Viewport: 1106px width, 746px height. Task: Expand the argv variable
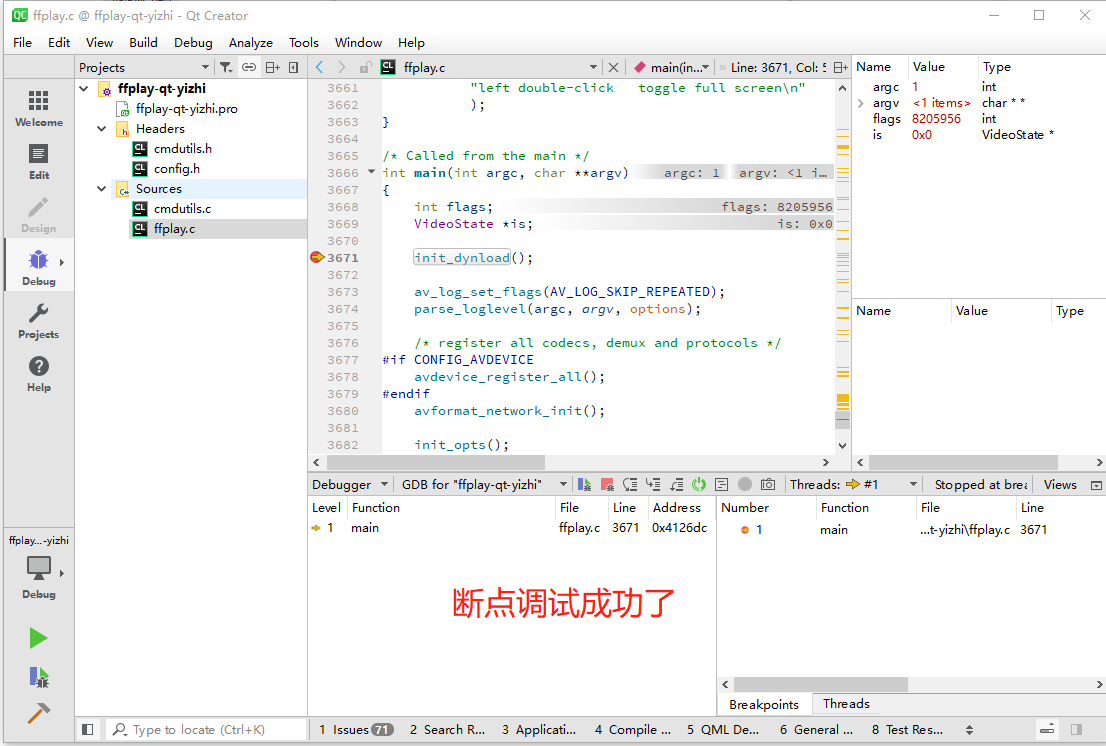[x=861, y=103]
